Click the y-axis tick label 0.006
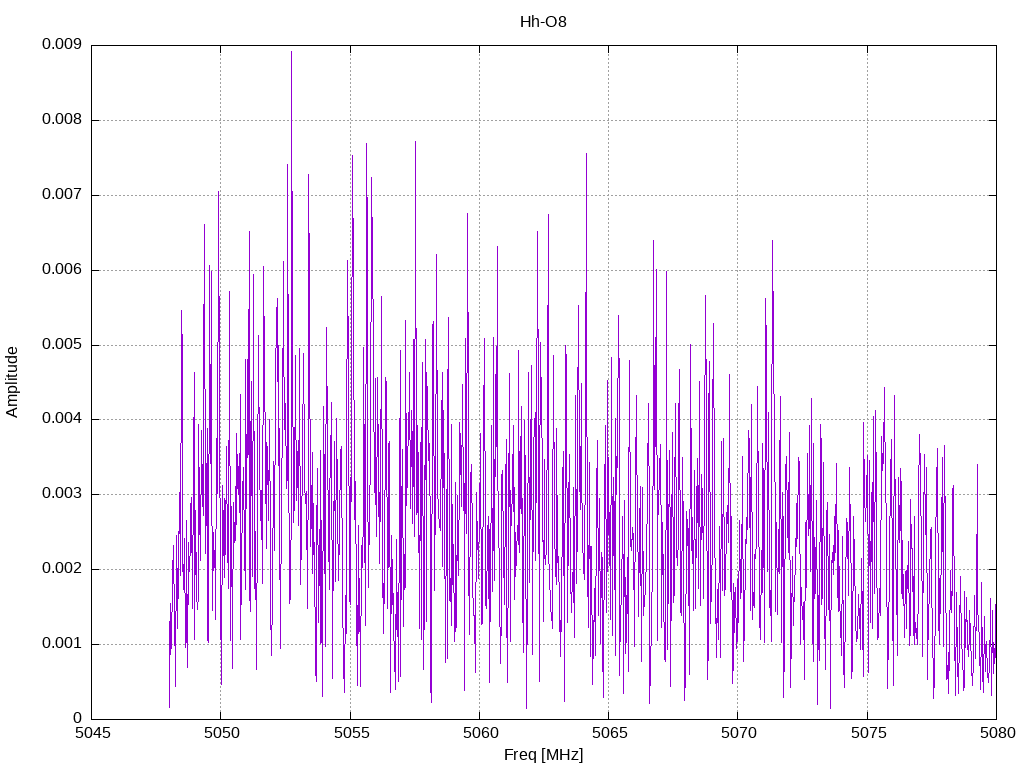The height and width of the screenshot is (768, 1024). [x=62, y=270]
